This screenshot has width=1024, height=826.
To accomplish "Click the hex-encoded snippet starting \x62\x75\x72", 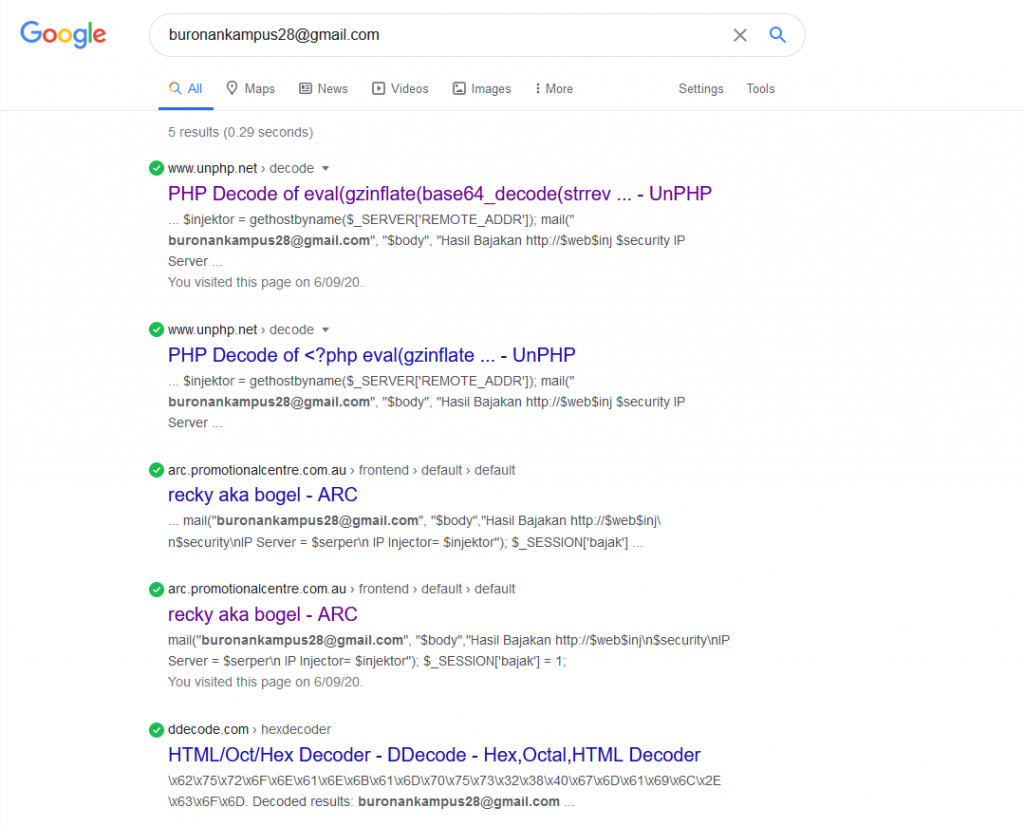I will pyautogui.click(x=444, y=781).
